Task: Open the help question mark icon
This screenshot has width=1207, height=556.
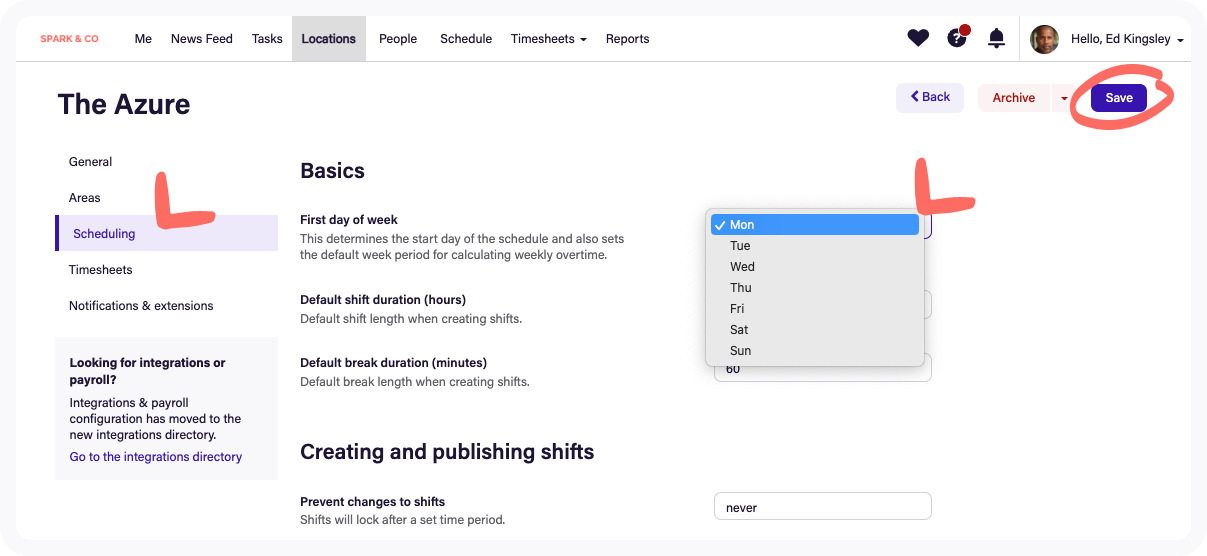Action: coord(957,39)
